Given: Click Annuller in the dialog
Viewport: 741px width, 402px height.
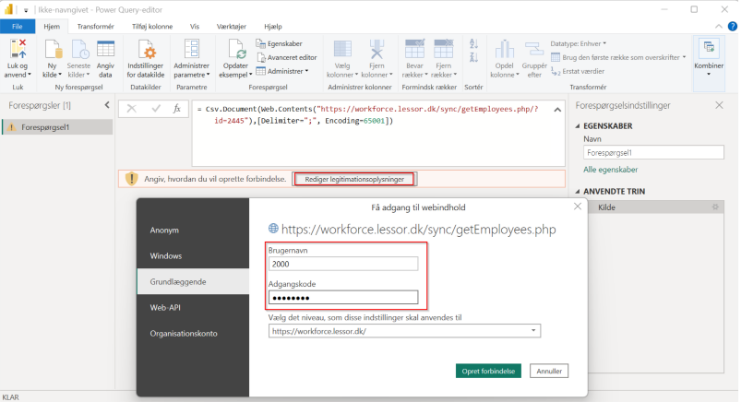Looking at the screenshot, I should pyautogui.click(x=549, y=371).
